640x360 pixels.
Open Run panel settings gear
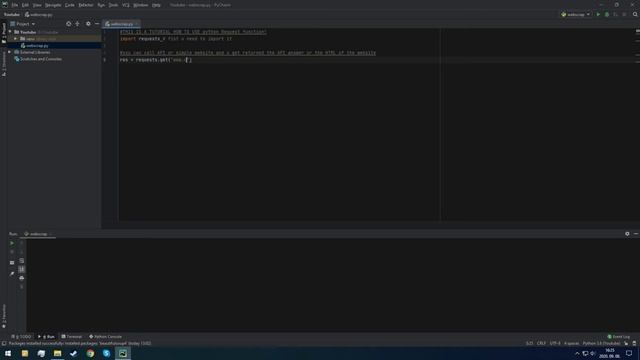pyautogui.click(x=627, y=234)
